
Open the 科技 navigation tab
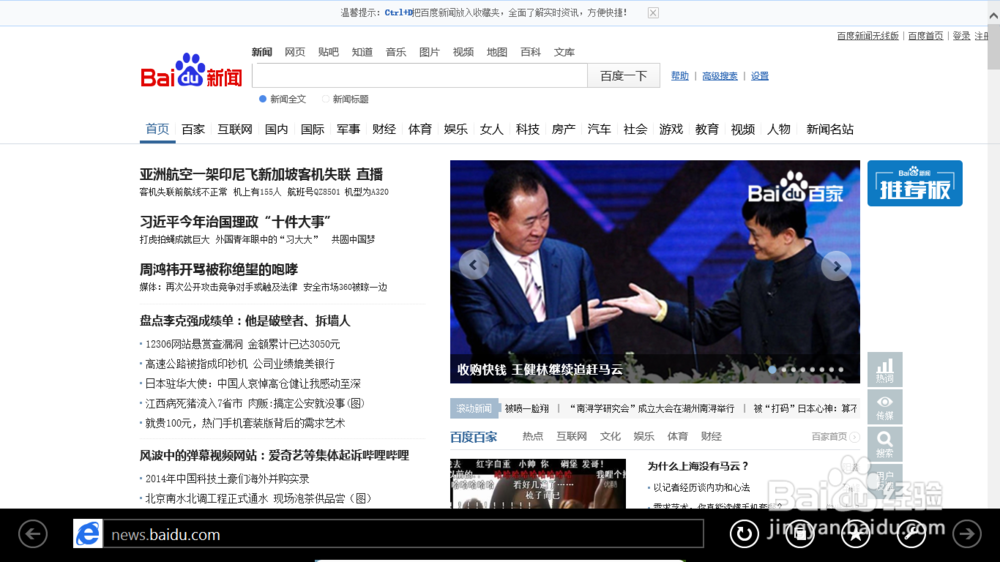tap(527, 129)
